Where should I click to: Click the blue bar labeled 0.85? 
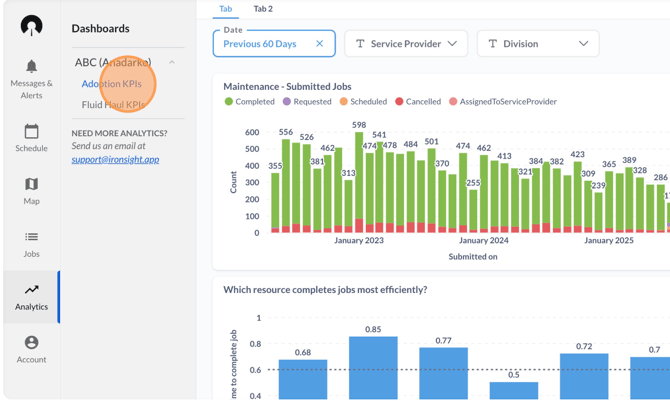tap(373, 368)
